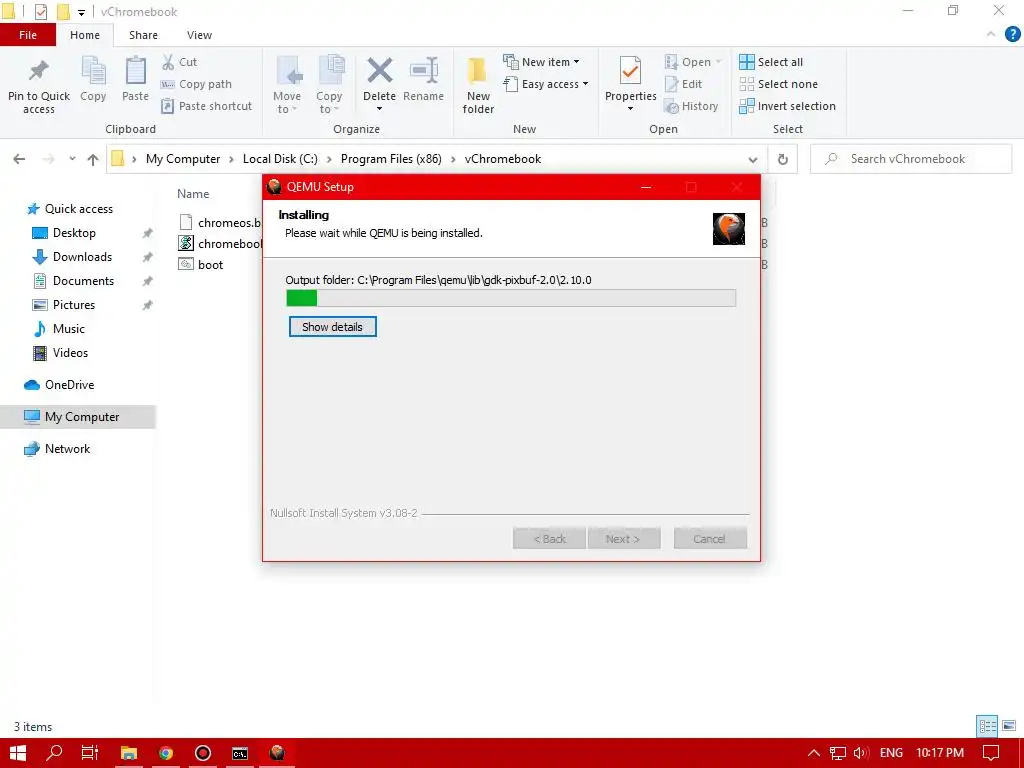Go back with the Back arrow
Screen dimensions: 1024x768
(x=19, y=159)
